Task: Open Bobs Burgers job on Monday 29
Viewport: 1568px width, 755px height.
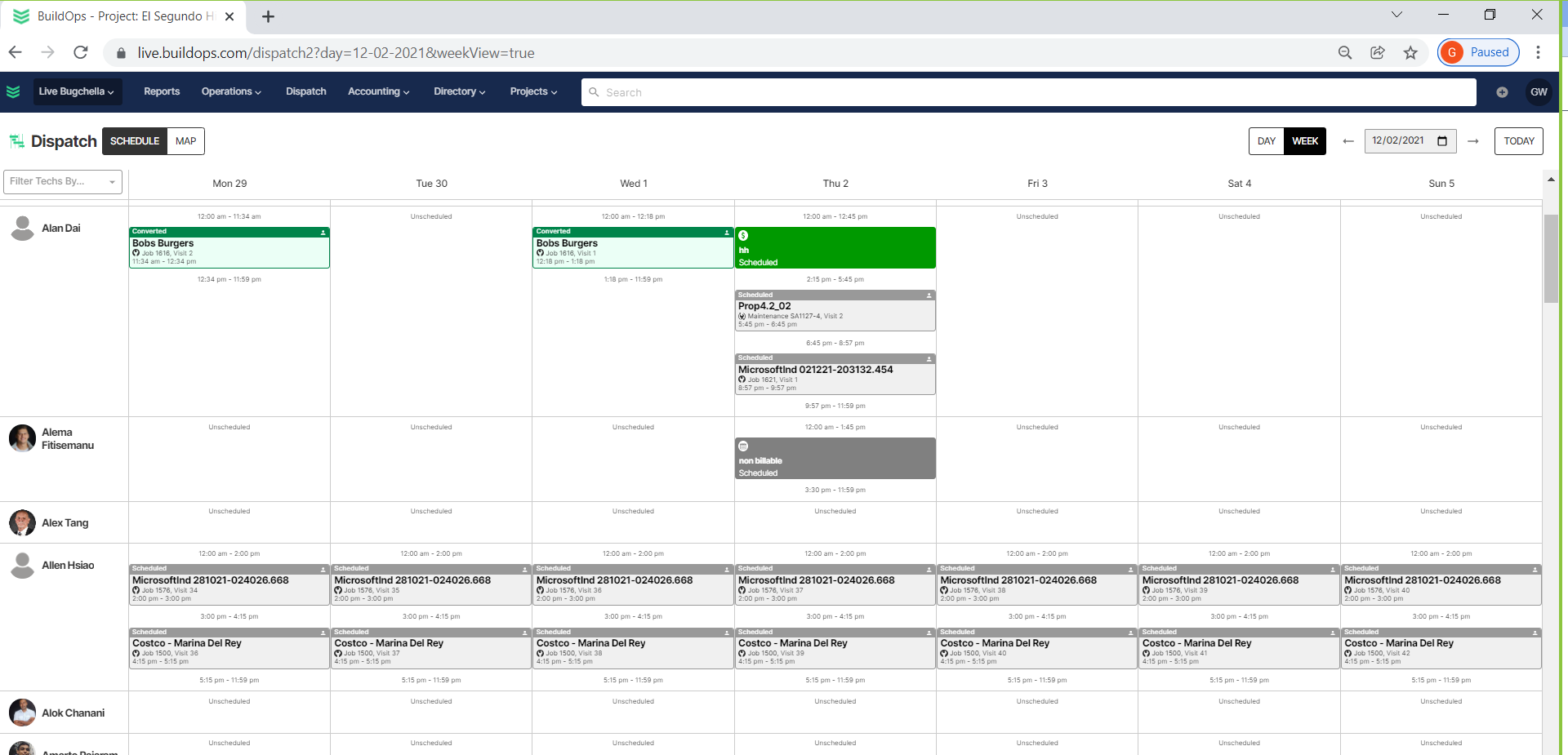Action: click(x=229, y=248)
